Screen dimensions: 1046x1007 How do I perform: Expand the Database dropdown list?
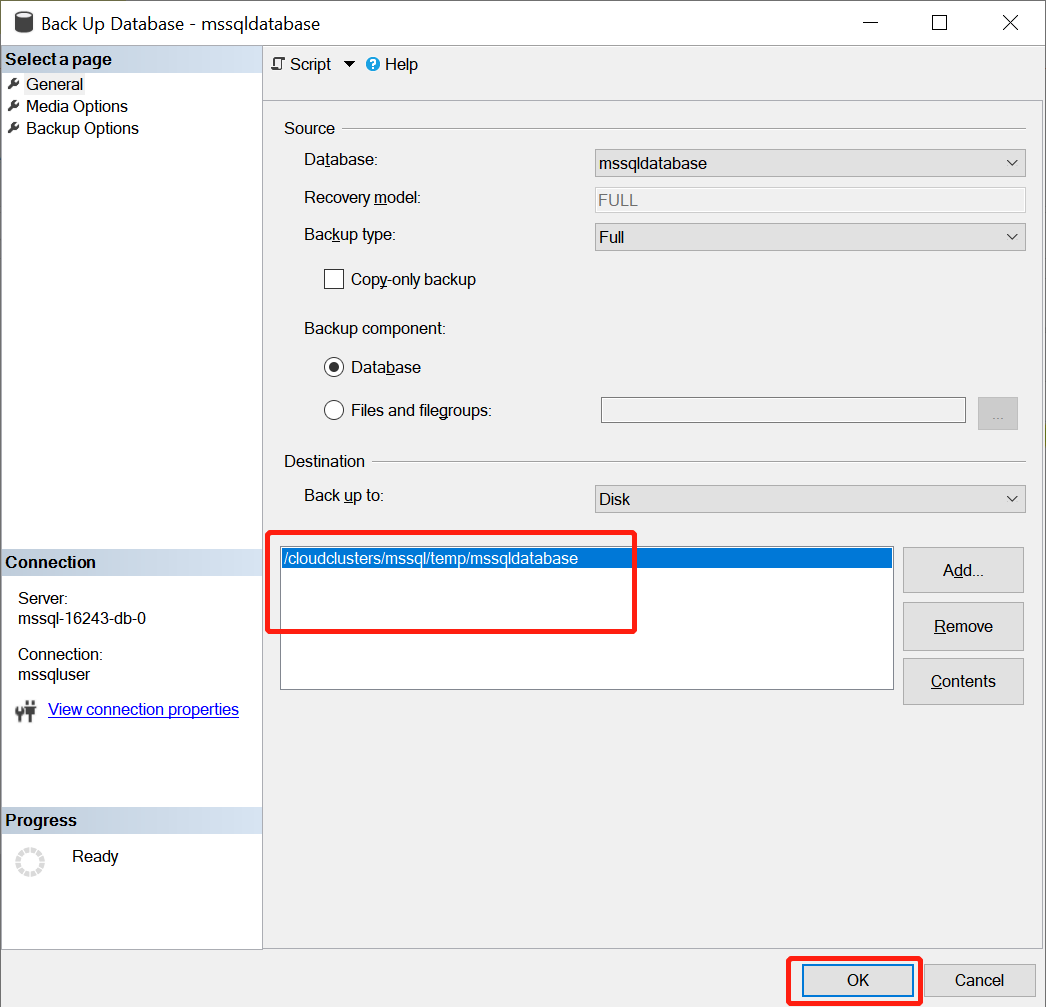pos(1011,163)
